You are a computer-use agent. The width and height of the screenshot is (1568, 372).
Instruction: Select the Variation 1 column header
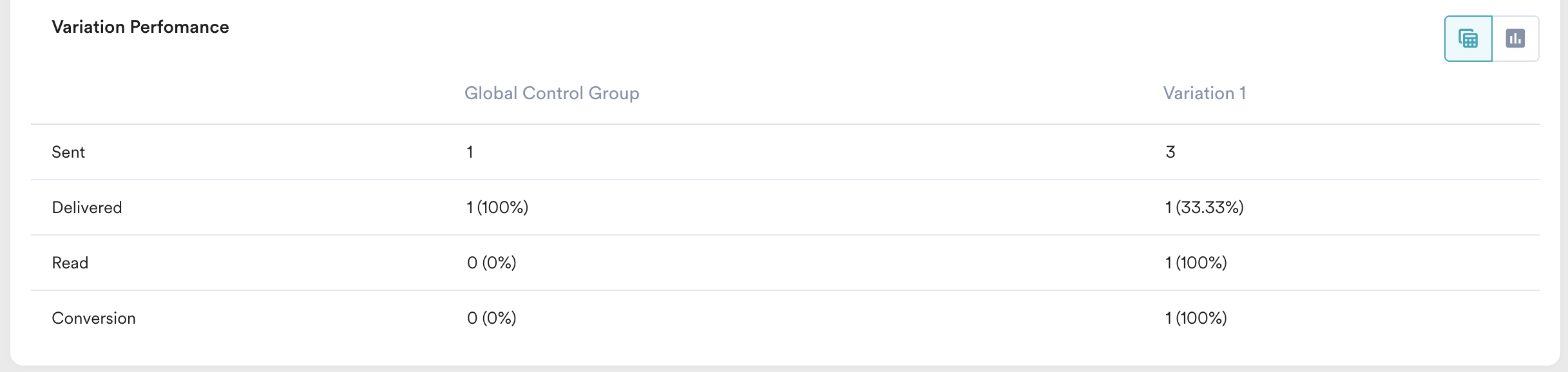point(1205,93)
